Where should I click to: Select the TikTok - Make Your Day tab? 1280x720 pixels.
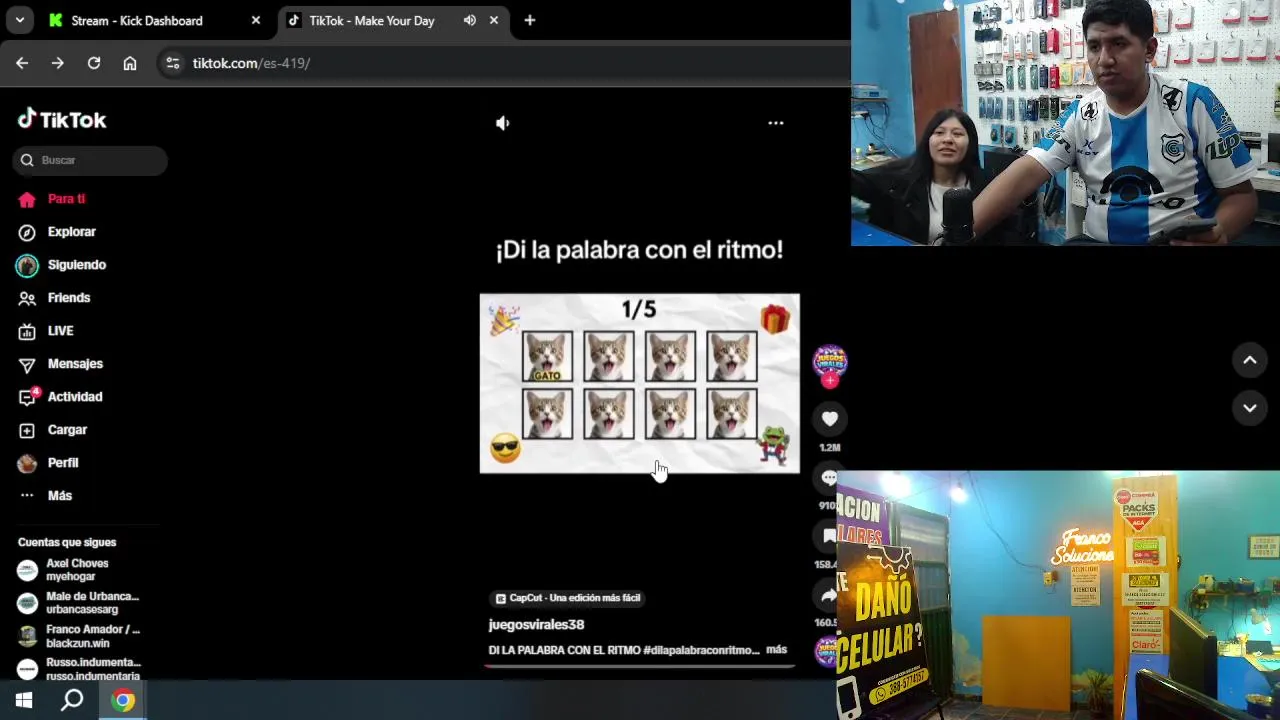(x=372, y=20)
